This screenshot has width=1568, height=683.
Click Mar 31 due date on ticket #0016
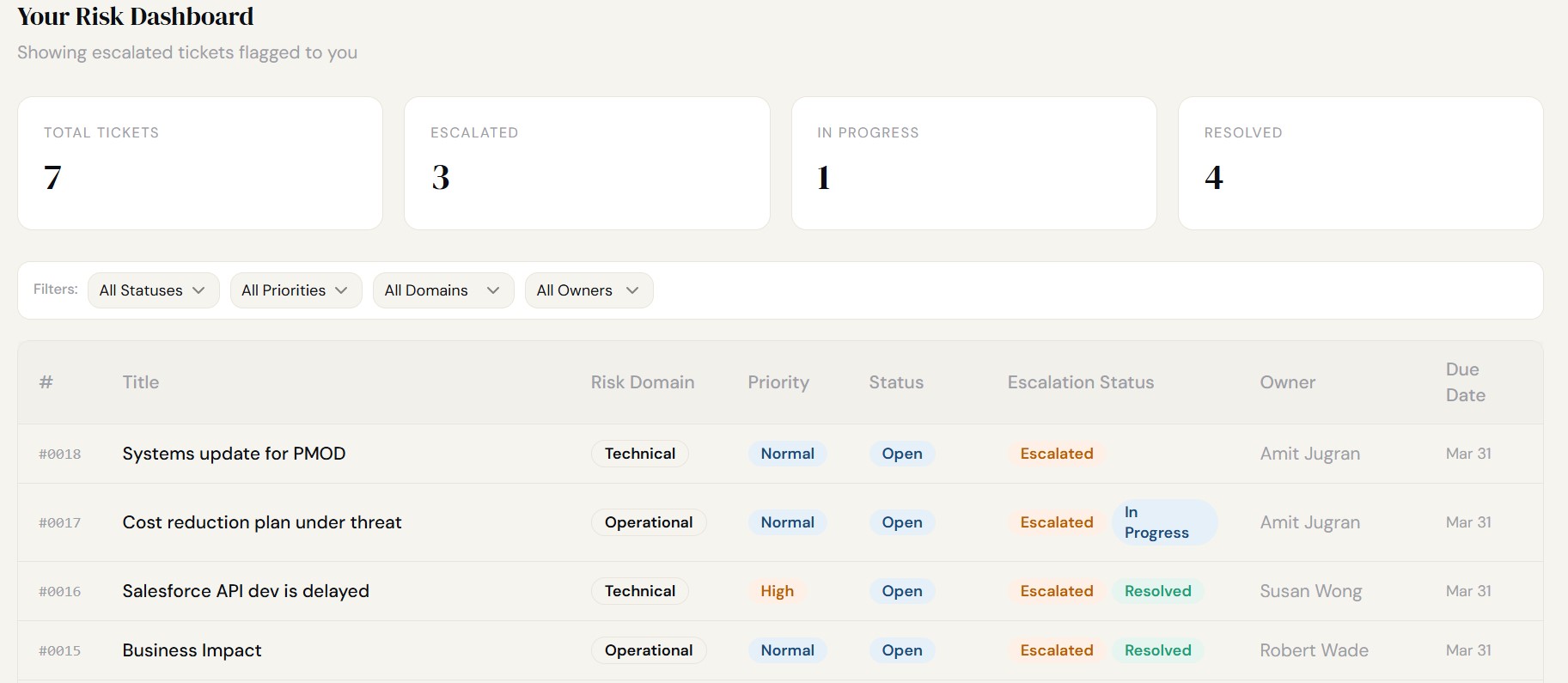[x=1468, y=591]
